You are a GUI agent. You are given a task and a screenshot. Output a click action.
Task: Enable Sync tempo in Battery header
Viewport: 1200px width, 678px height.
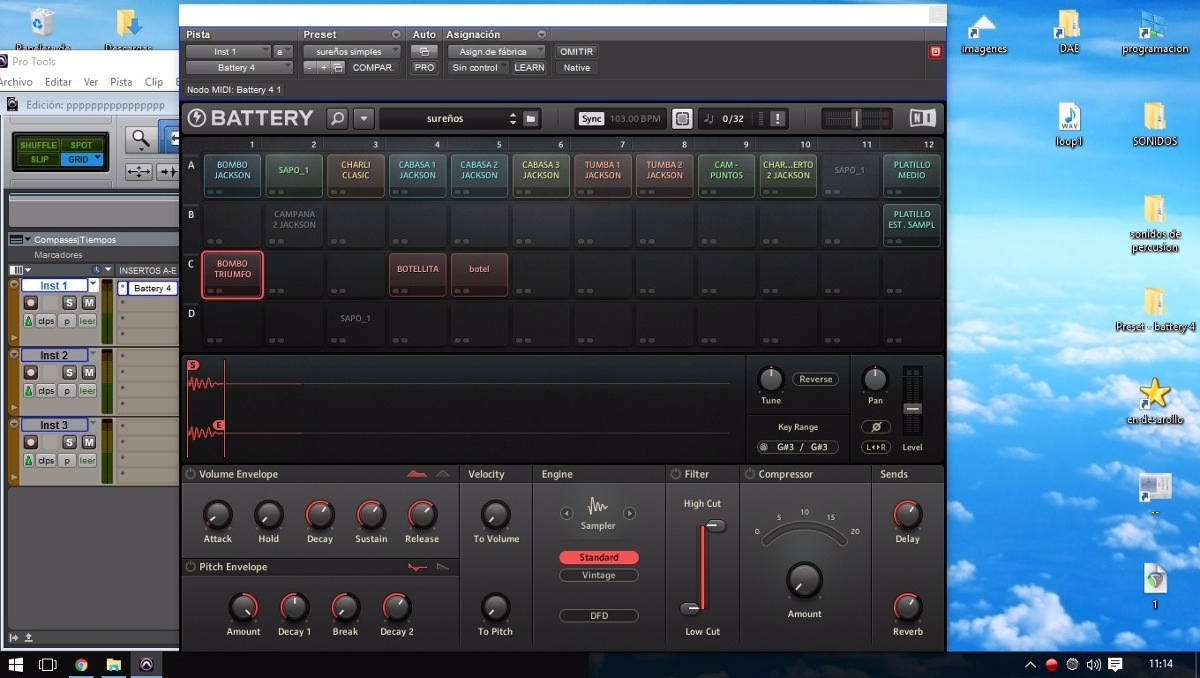(x=592, y=118)
